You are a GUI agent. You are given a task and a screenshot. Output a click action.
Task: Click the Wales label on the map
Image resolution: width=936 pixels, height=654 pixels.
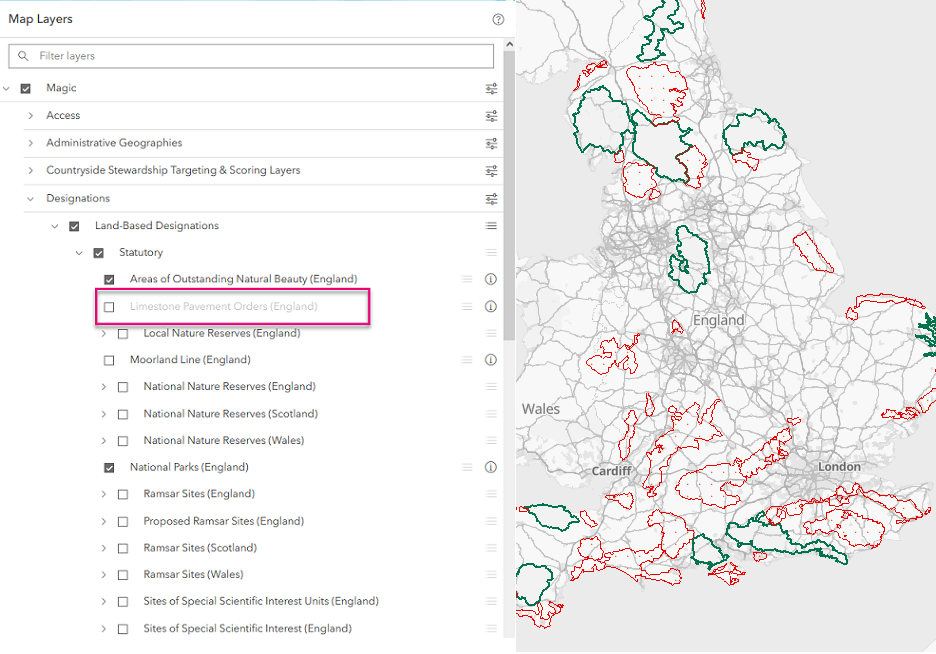click(541, 409)
